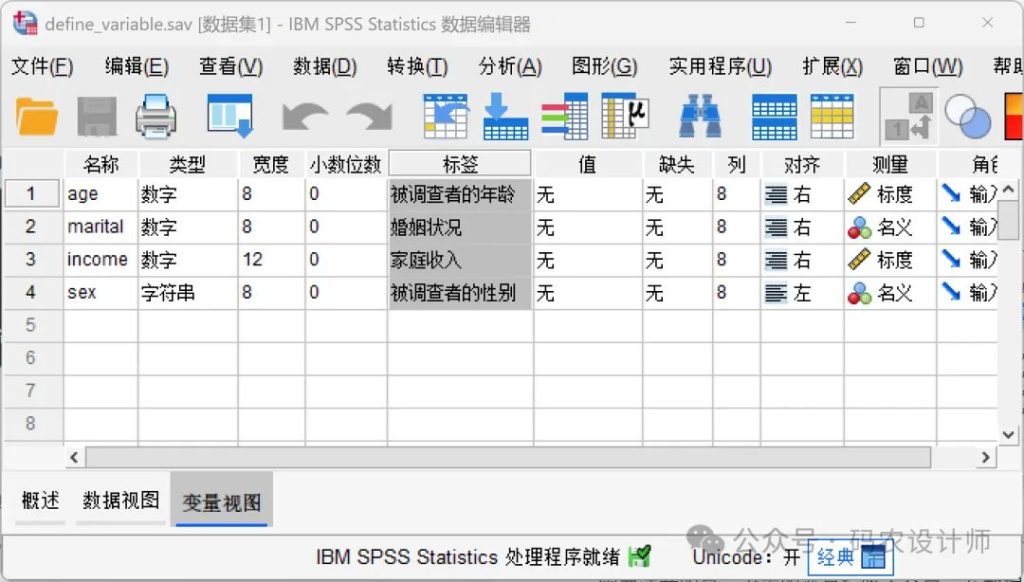Image resolution: width=1024 pixels, height=582 pixels.
Task: Click the horizontal scrollbar right arrow
Action: [x=985, y=457]
